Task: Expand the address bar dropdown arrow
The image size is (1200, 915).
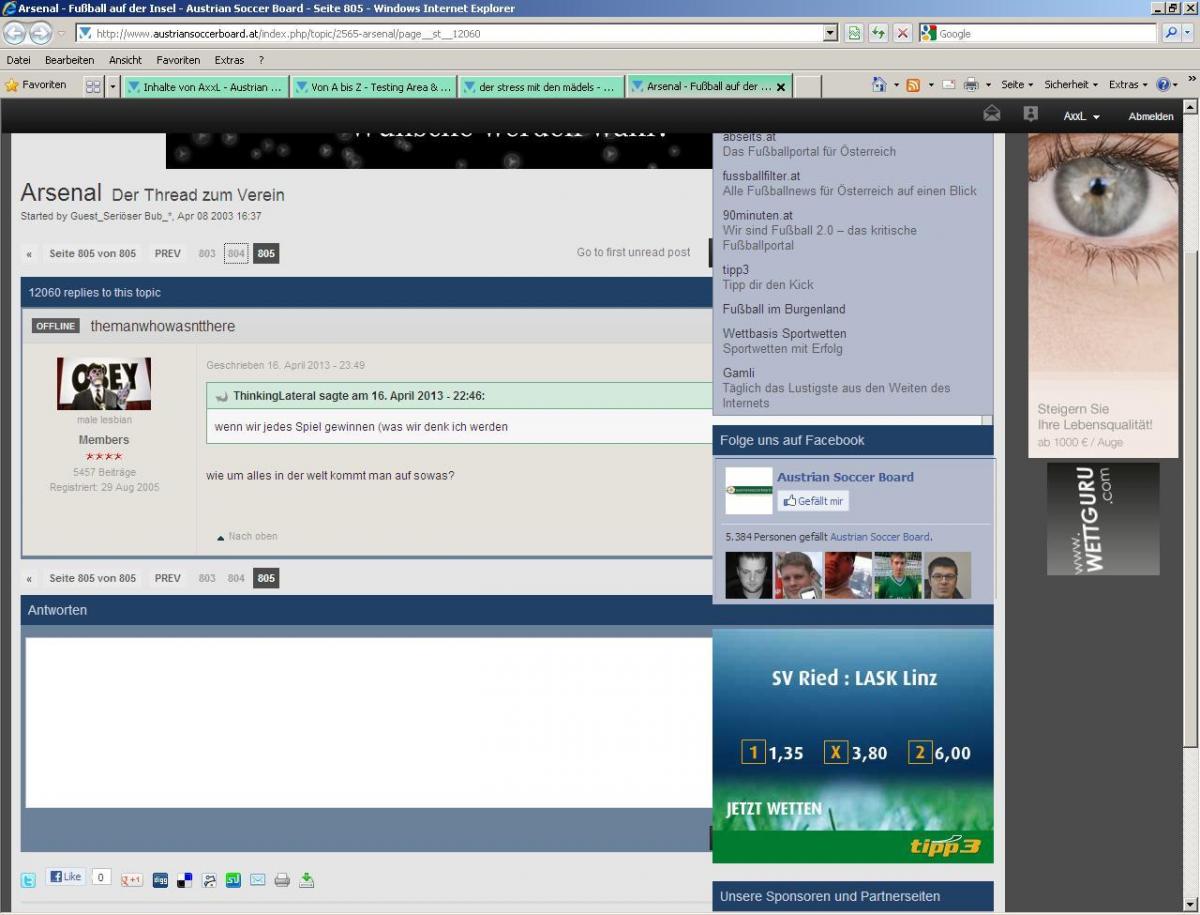Action: [x=830, y=33]
